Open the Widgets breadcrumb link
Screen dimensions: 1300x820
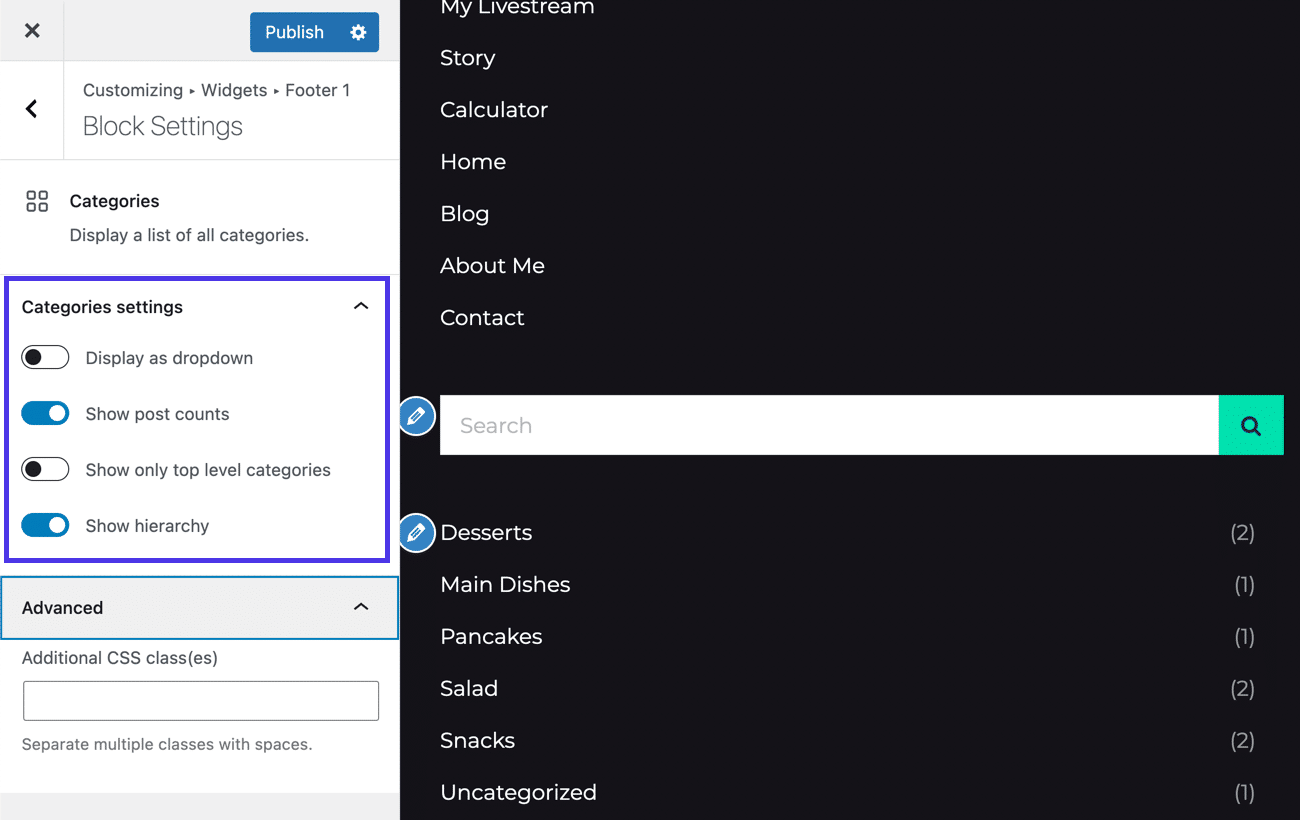point(233,90)
